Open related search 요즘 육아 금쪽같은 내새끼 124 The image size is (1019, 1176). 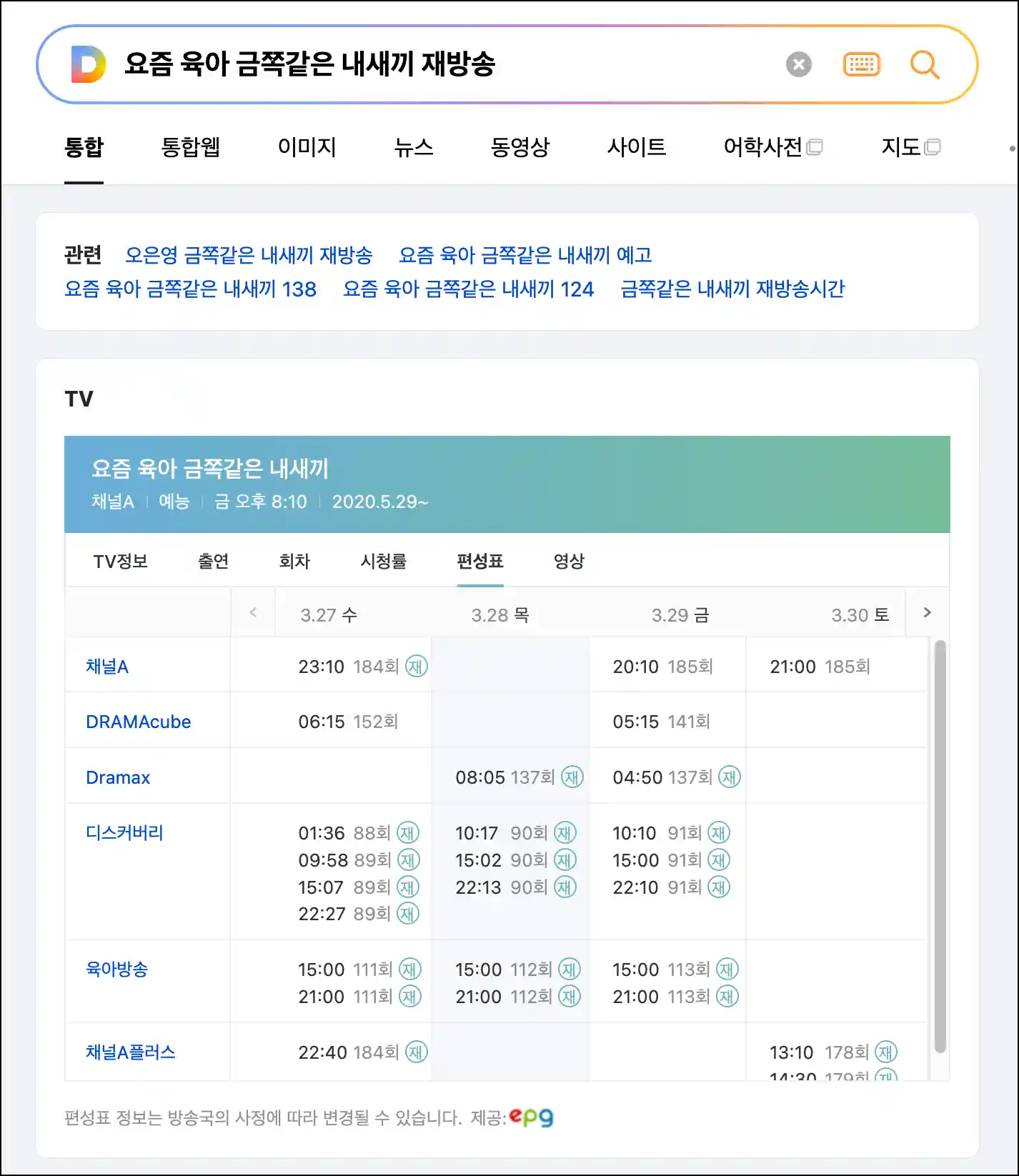(x=468, y=289)
